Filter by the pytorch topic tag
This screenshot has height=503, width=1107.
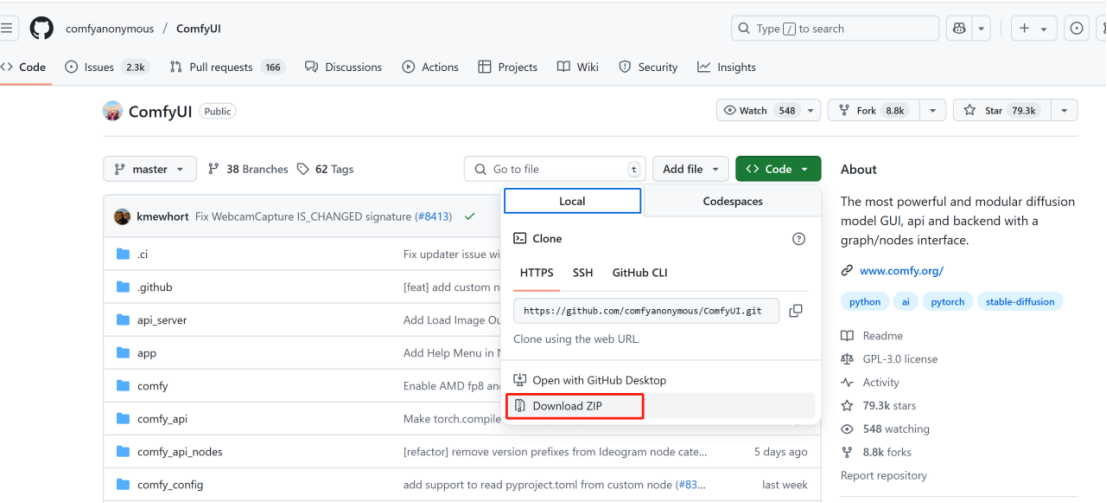point(947,302)
